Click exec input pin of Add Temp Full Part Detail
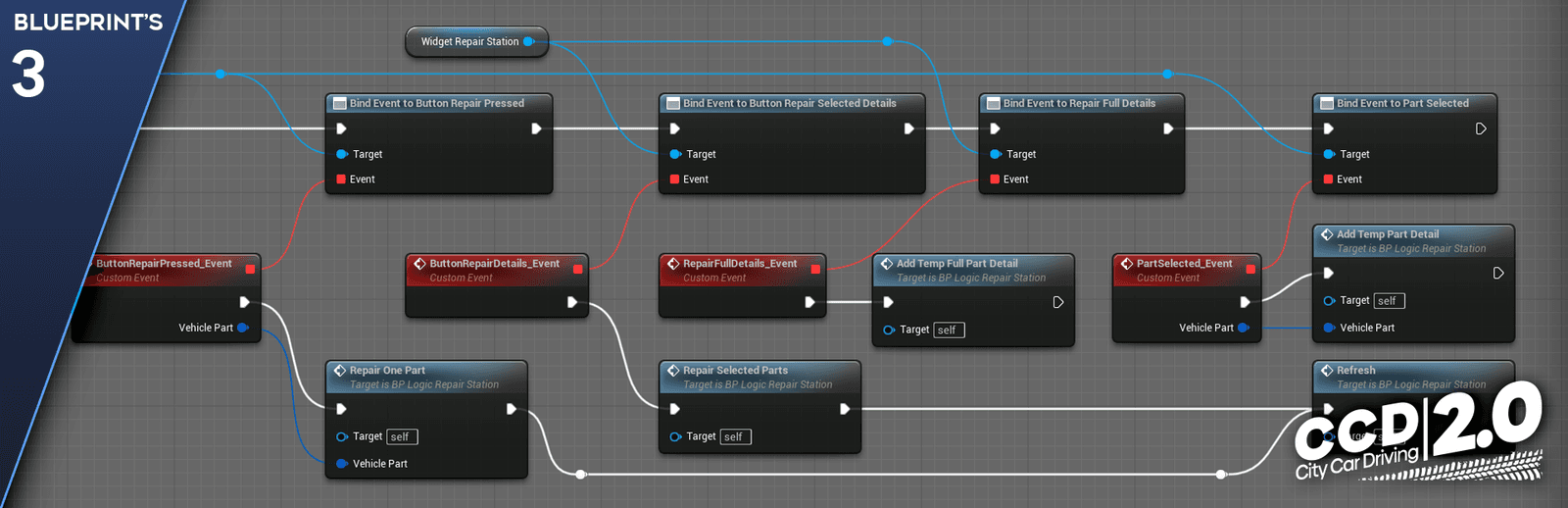Viewport: 1568px width, 508px height. point(888,302)
